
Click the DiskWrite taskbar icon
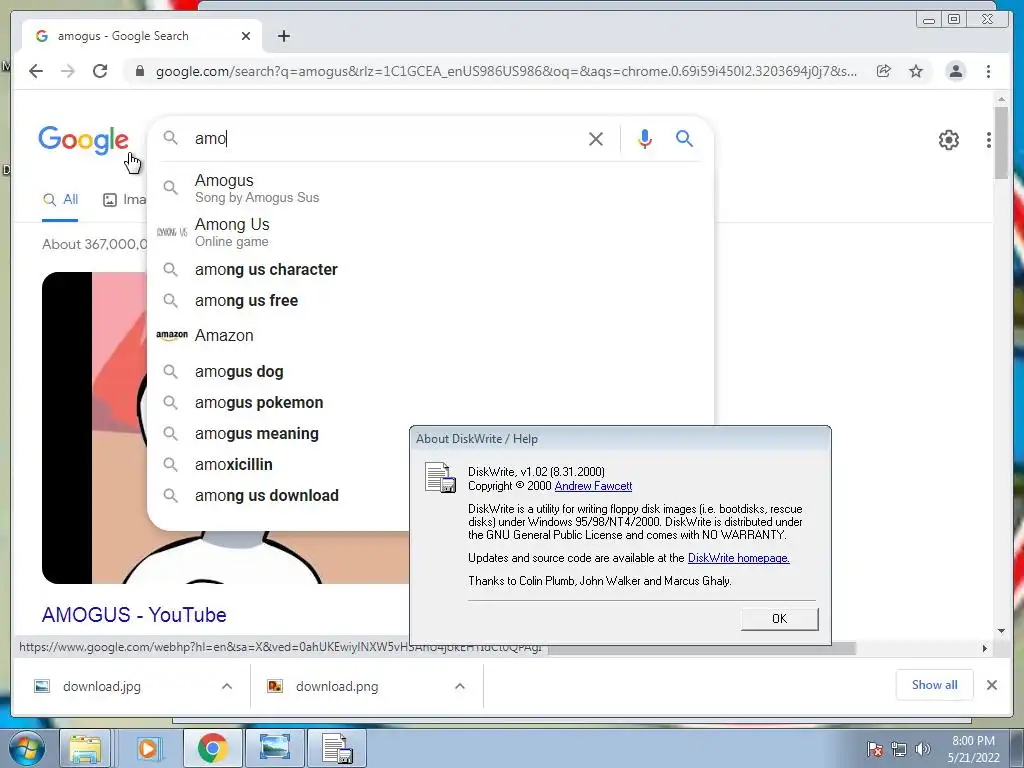[337, 748]
